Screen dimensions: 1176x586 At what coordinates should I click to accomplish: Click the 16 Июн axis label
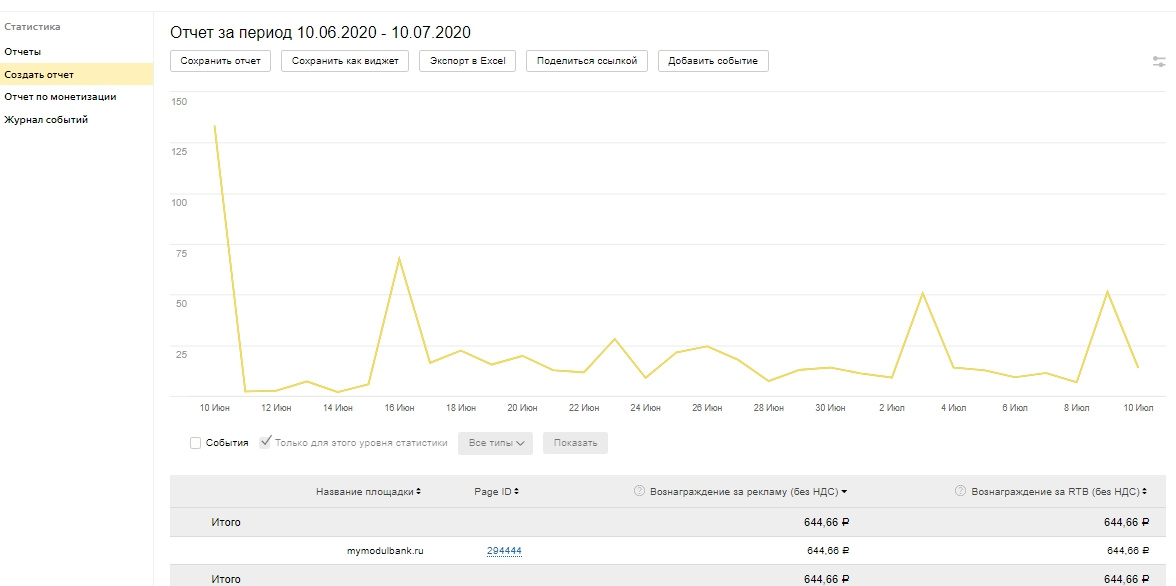point(399,407)
